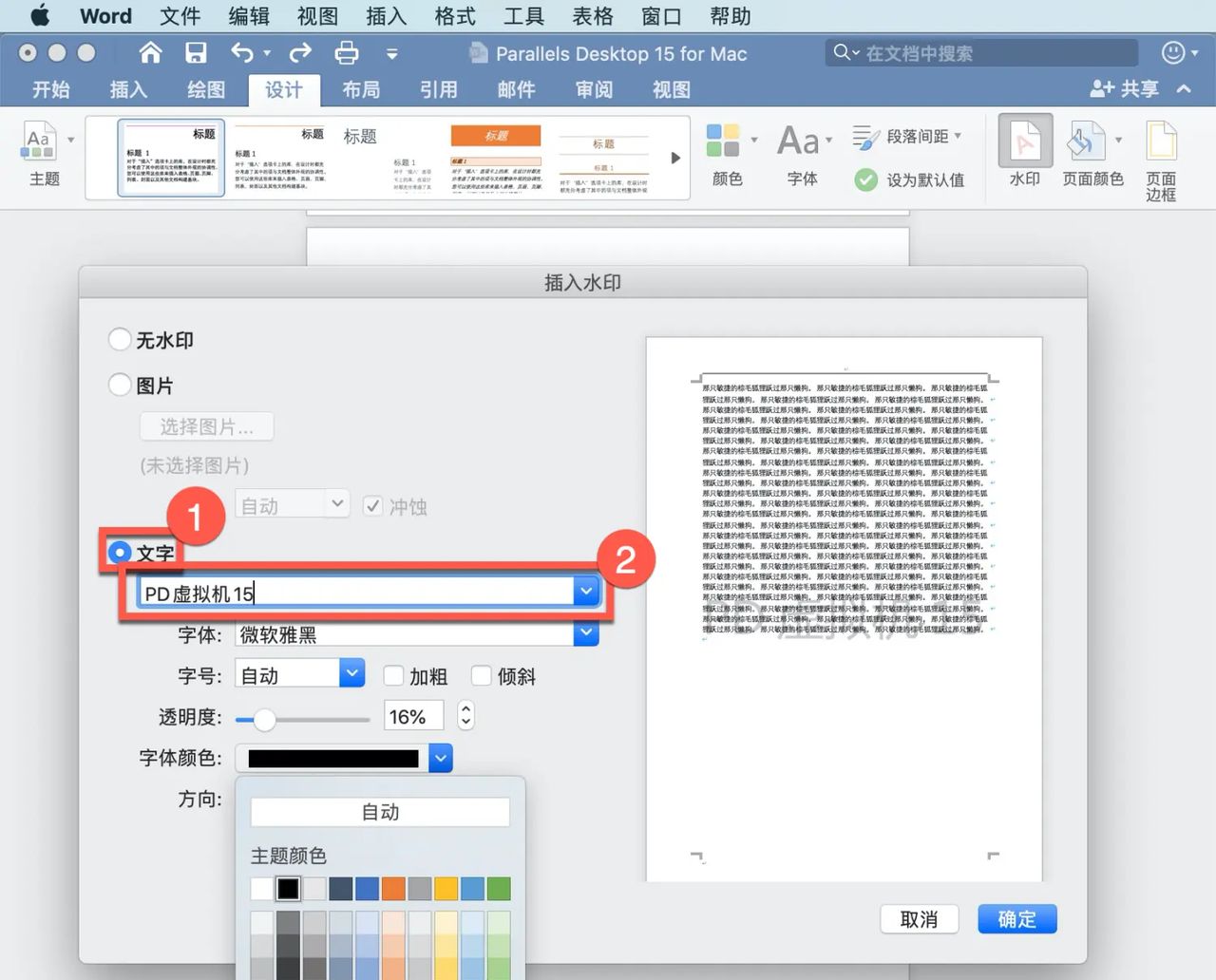Enable the 冲蚀 (Washout) checkbox
1216x980 pixels.
pyautogui.click(x=372, y=505)
